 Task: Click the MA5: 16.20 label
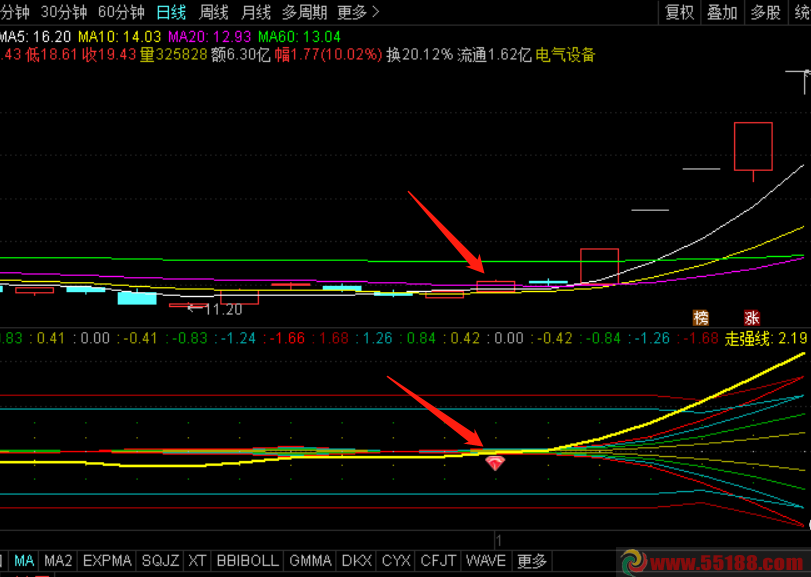pos(35,37)
